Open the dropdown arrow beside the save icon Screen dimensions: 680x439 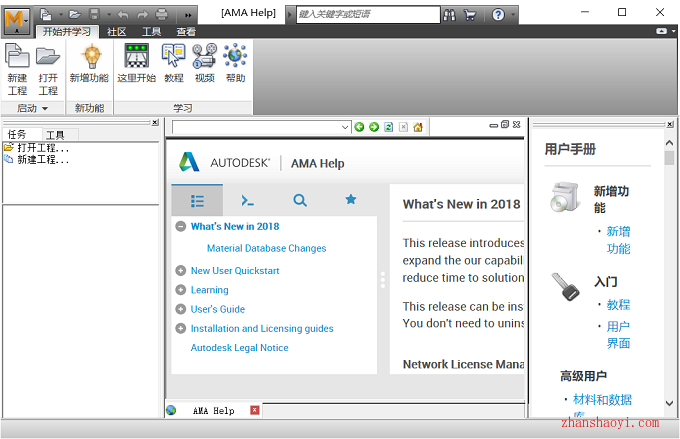108,15
